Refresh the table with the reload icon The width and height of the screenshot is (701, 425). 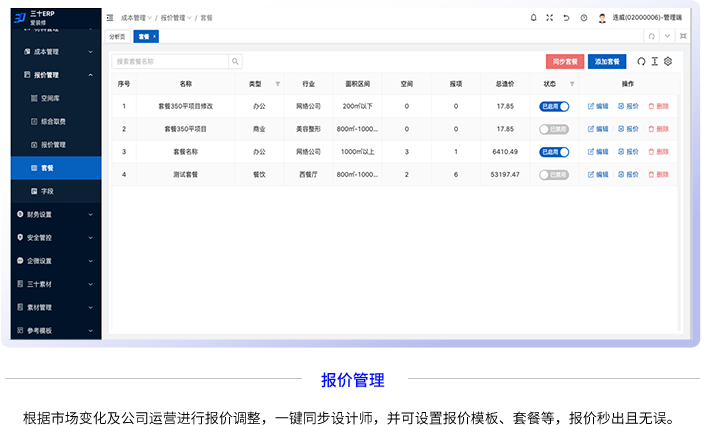641,61
